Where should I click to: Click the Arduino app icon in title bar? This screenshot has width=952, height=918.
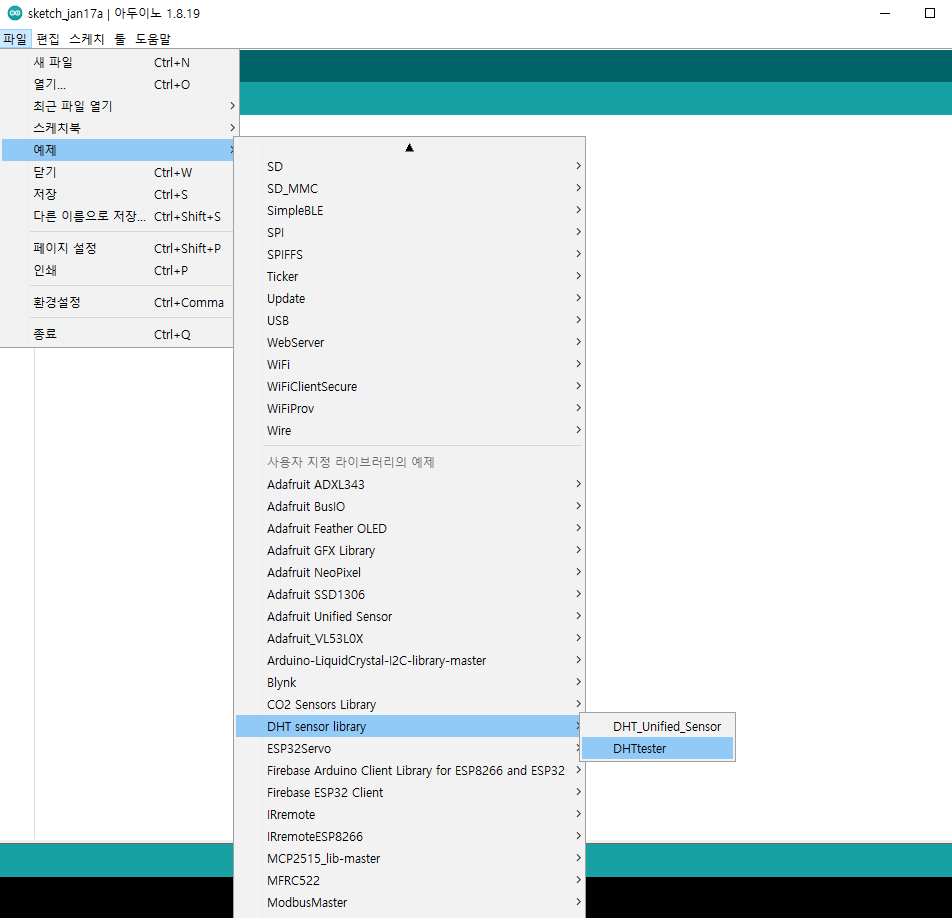[x=15, y=13]
